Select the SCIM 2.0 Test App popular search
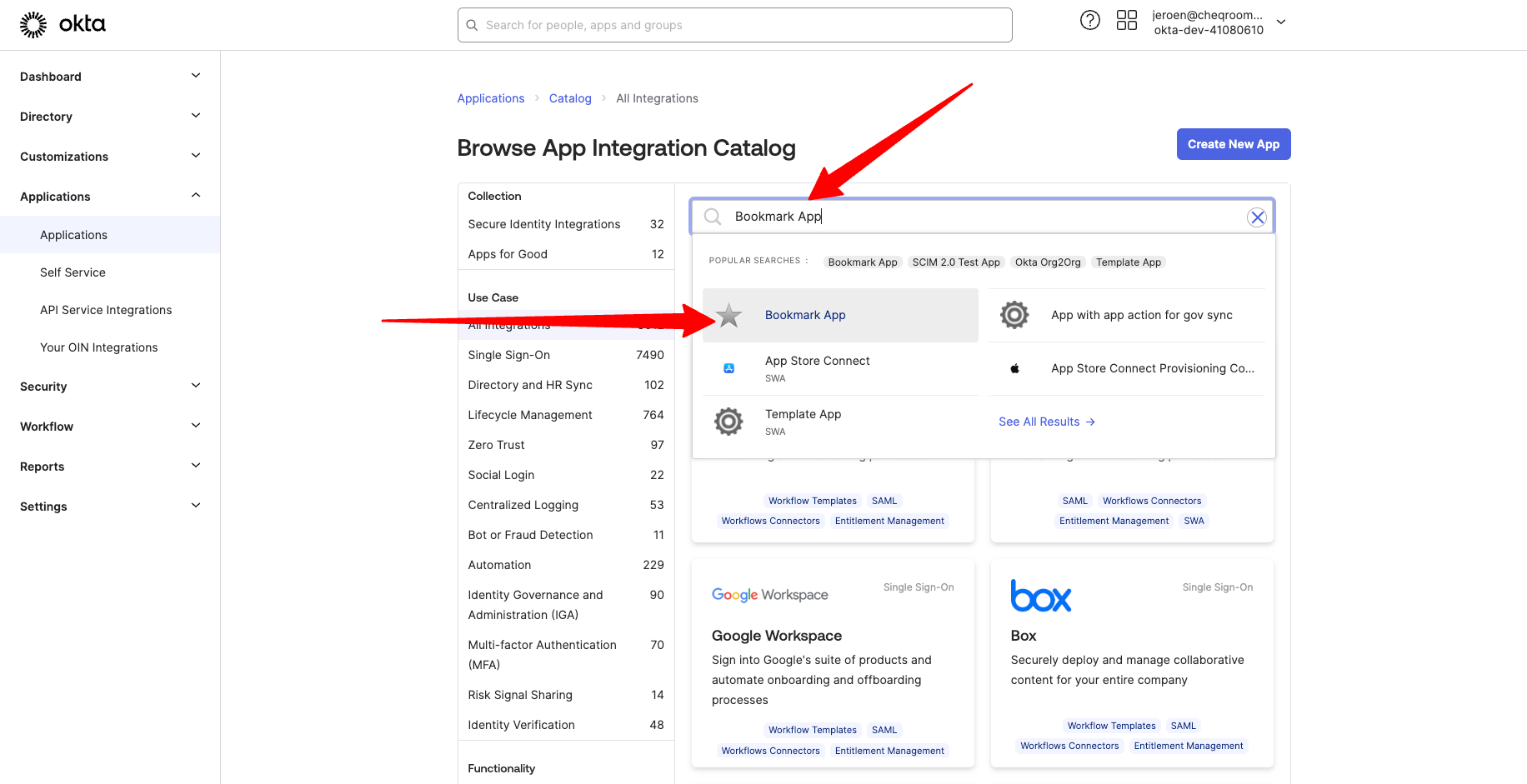The height and width of the screenshot is (784, 1527). coord(955,262)
